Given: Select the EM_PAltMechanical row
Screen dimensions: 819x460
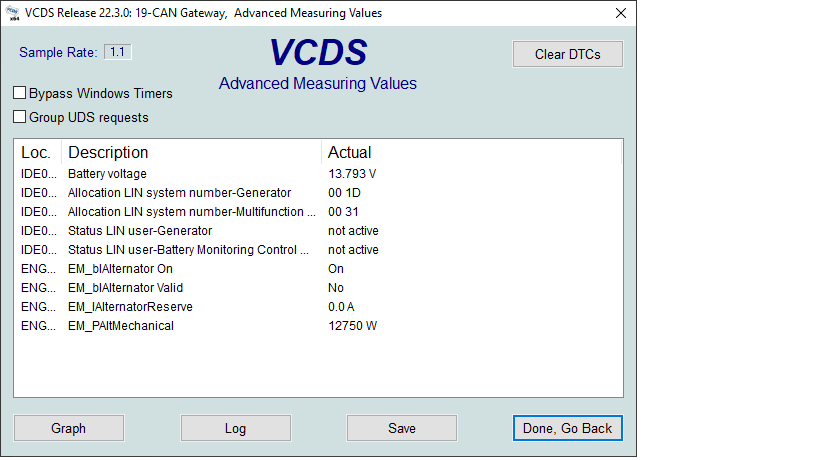Looking at the screenshot, I should [x=318, y=326].
